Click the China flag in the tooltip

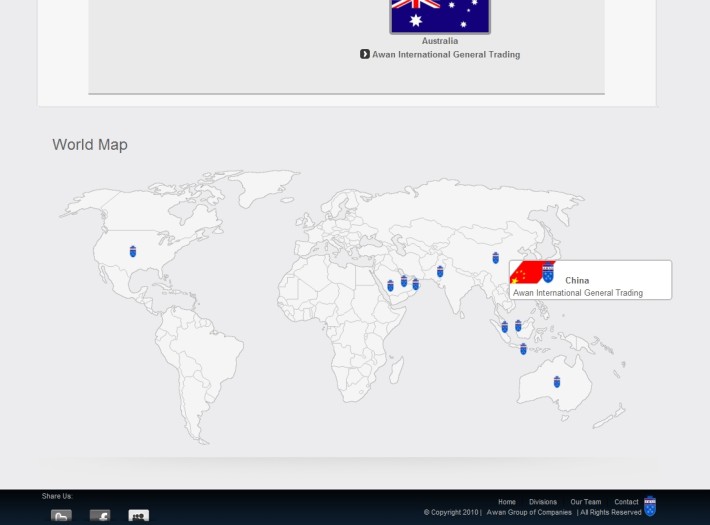[524, 272]
